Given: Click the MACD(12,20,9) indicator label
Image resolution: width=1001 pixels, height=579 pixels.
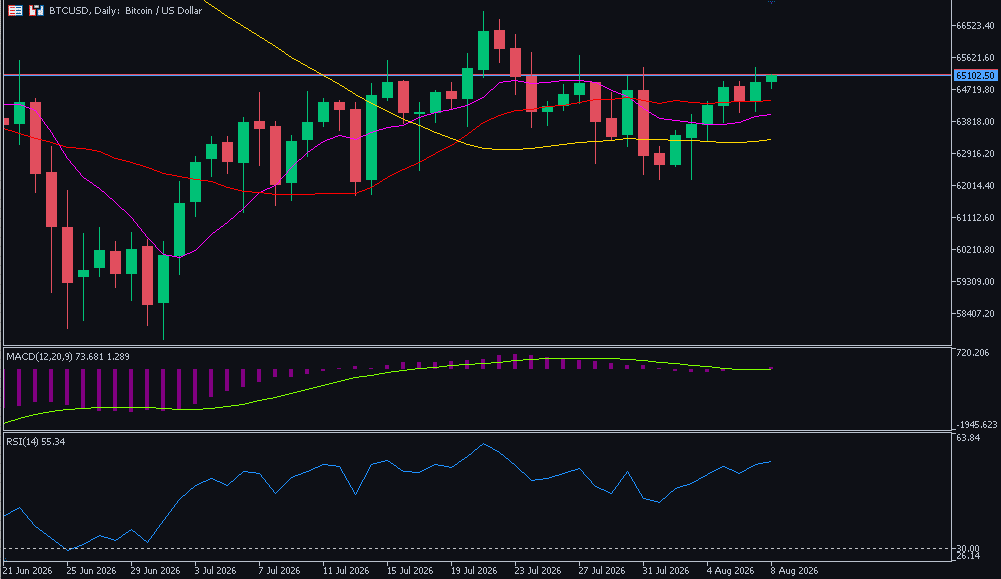Looking at the screenshot, I should pyautogui.click(x=68, y=356).
